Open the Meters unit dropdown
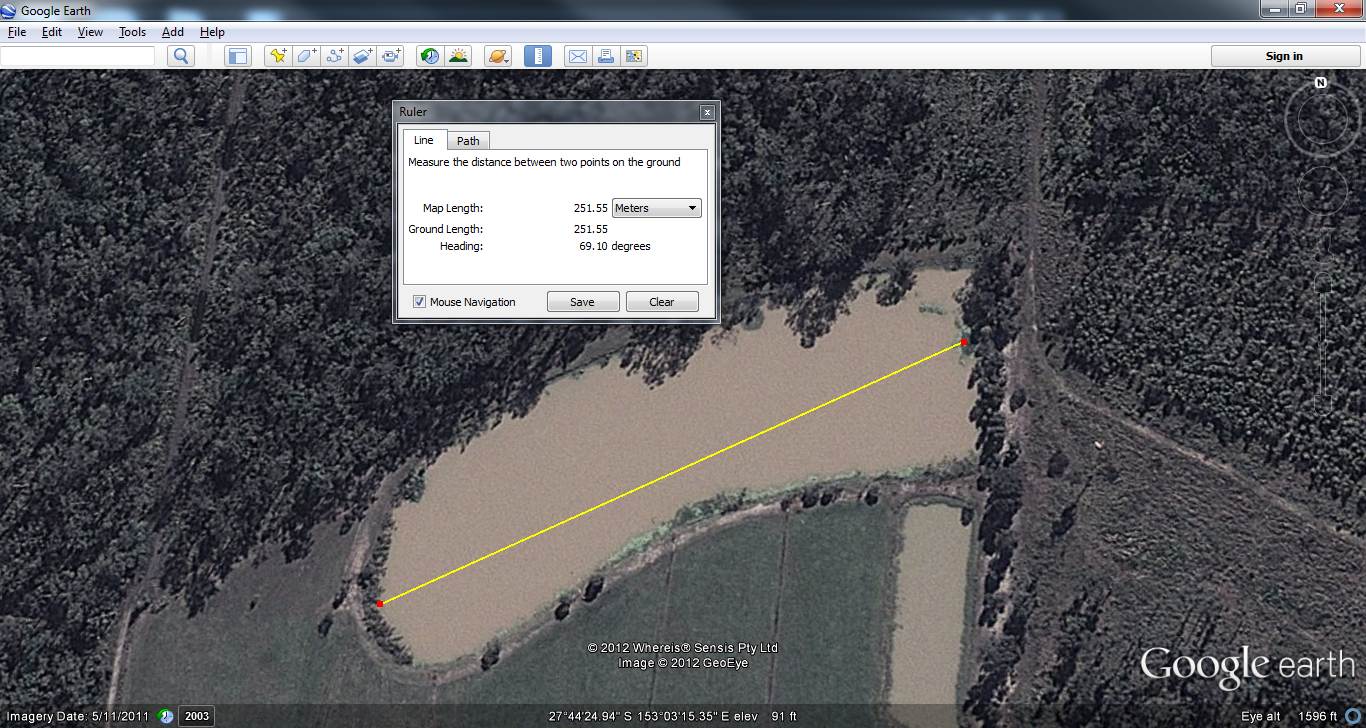 coord(656,208)
